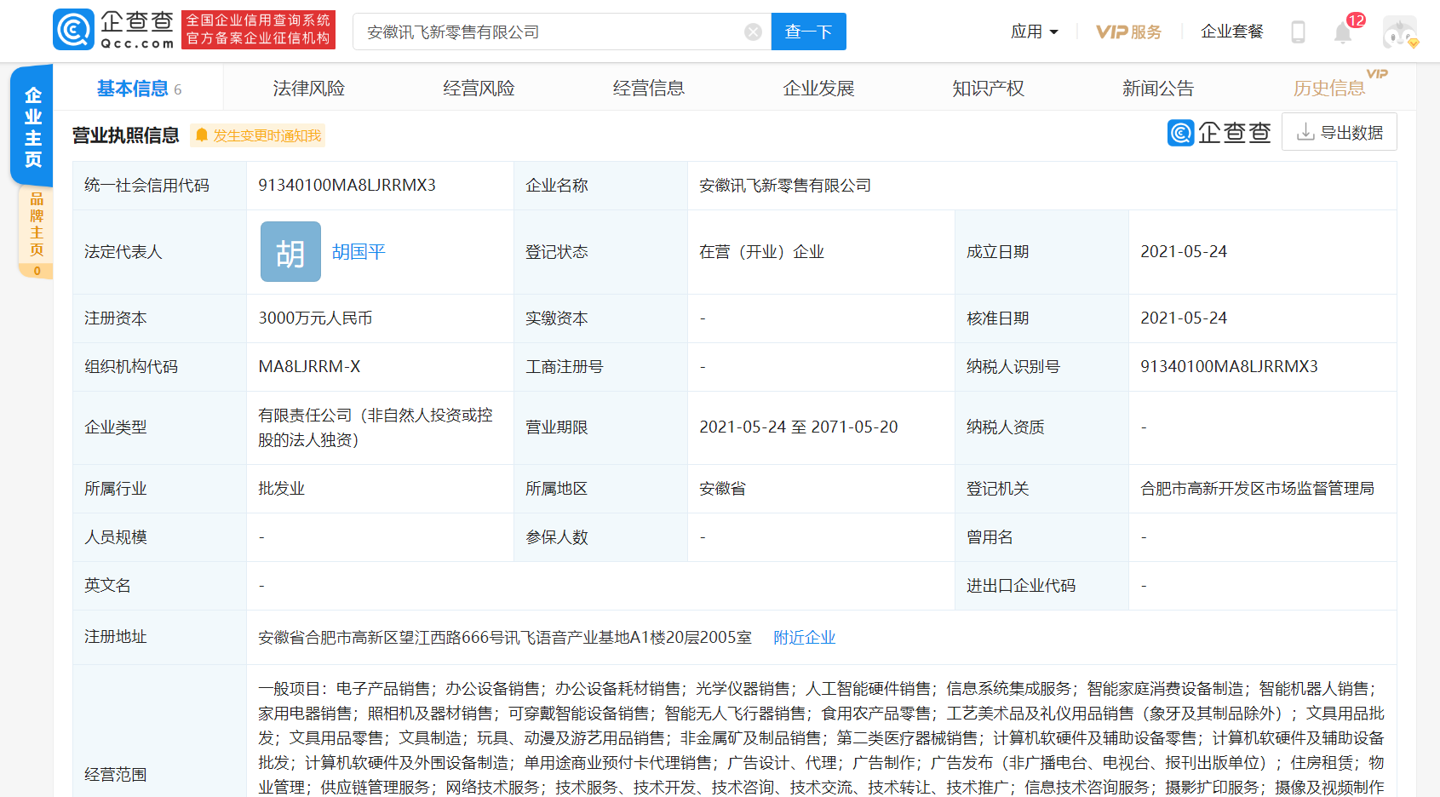
Task: Click the 查一下 search button
Action: 808,31
